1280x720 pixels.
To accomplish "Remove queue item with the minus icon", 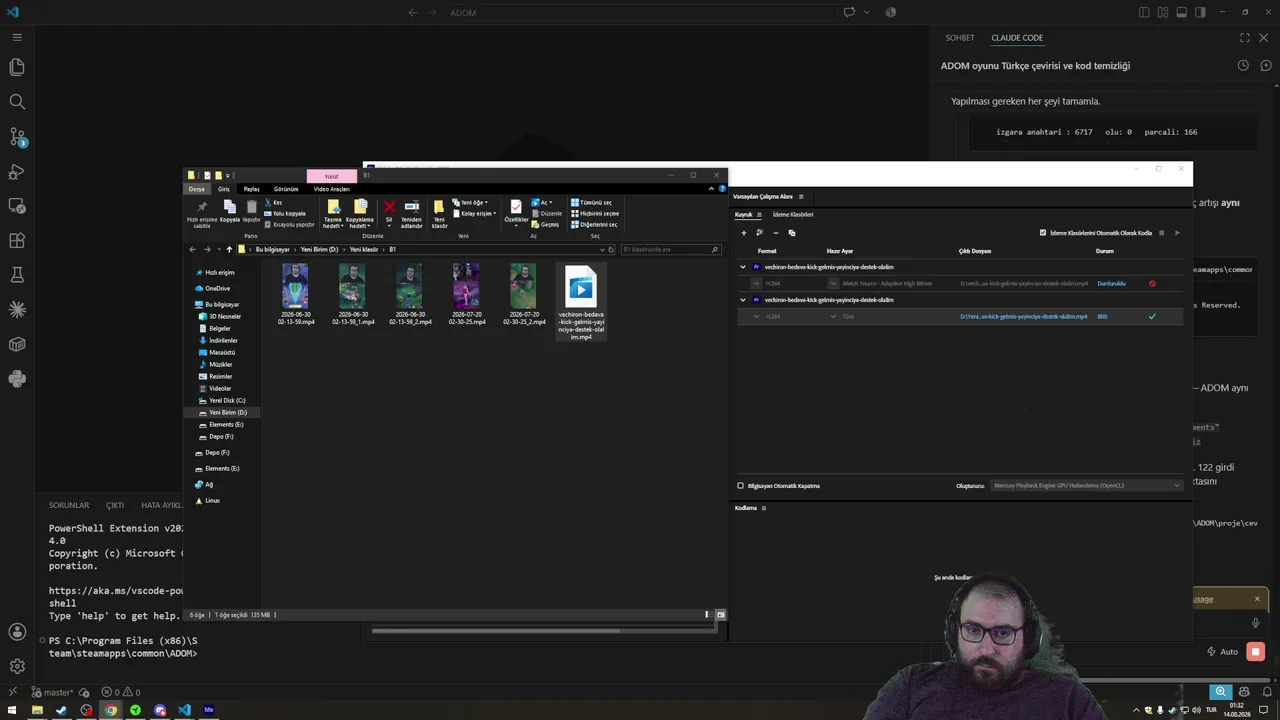I will [775, 233].
